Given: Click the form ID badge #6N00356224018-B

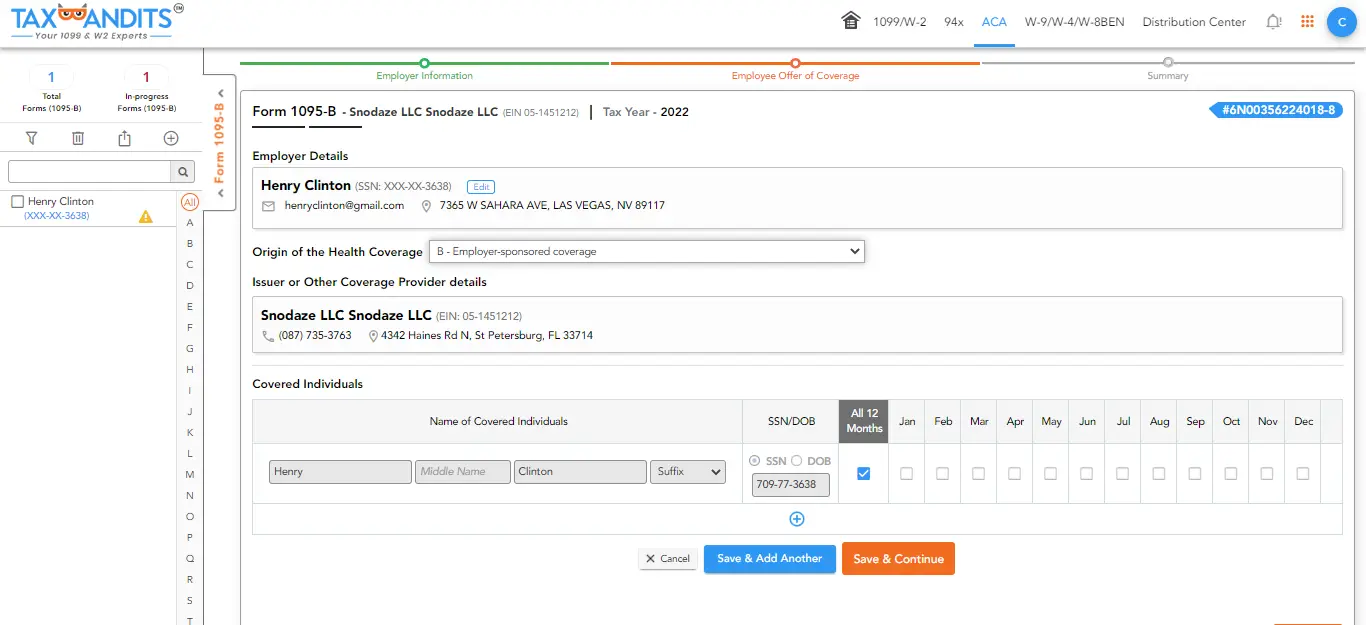Looking at the screenshot, I should click(1275, 110).
